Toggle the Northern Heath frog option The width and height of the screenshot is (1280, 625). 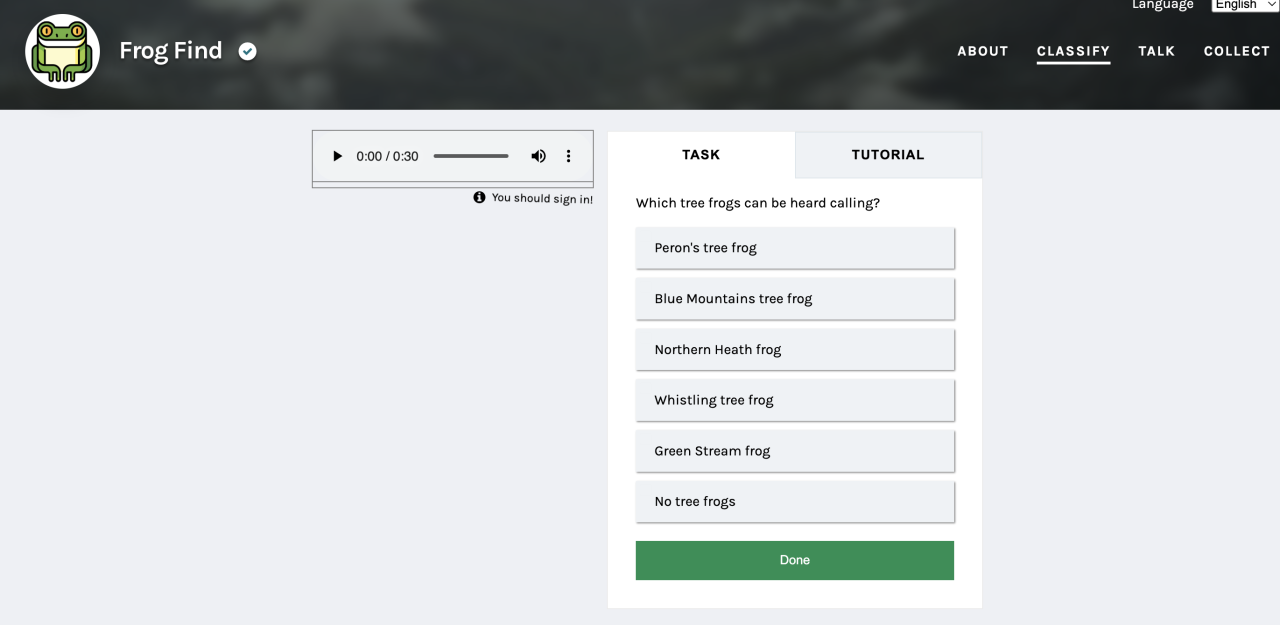tap(794, 350)
